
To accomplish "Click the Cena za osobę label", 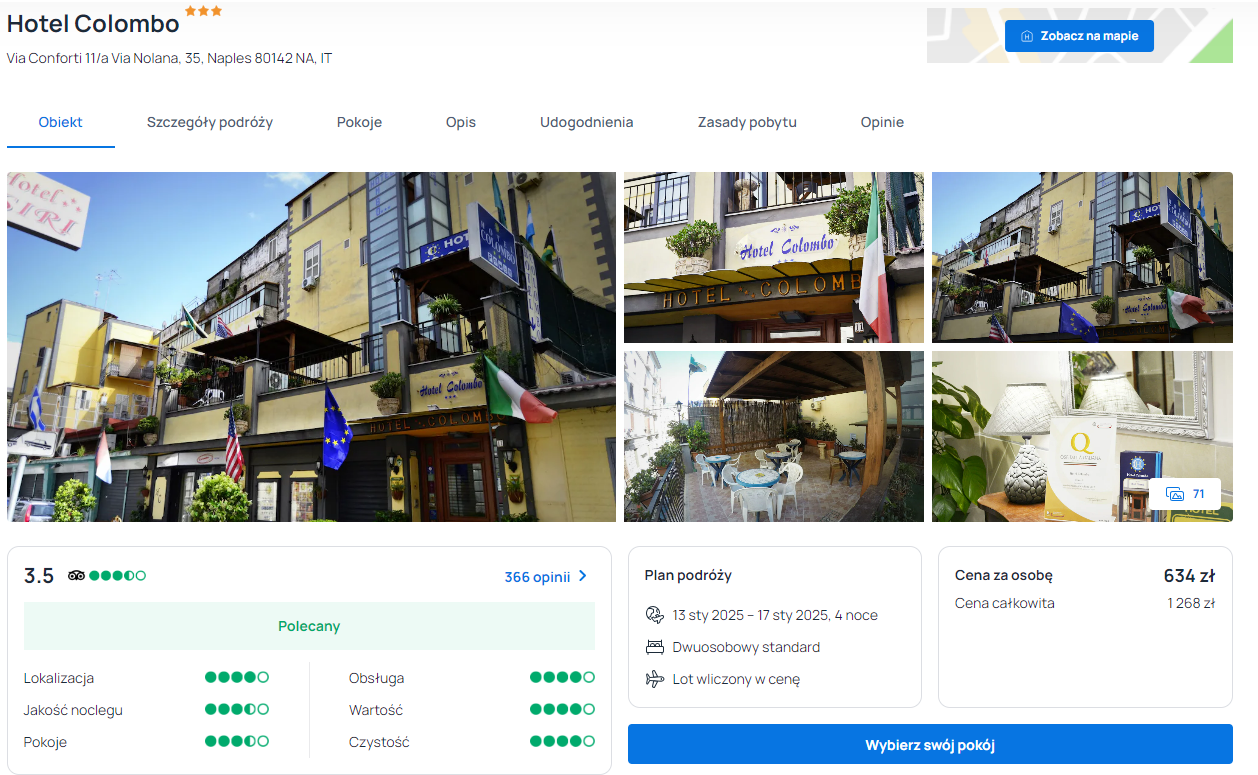I will 1004,575.
